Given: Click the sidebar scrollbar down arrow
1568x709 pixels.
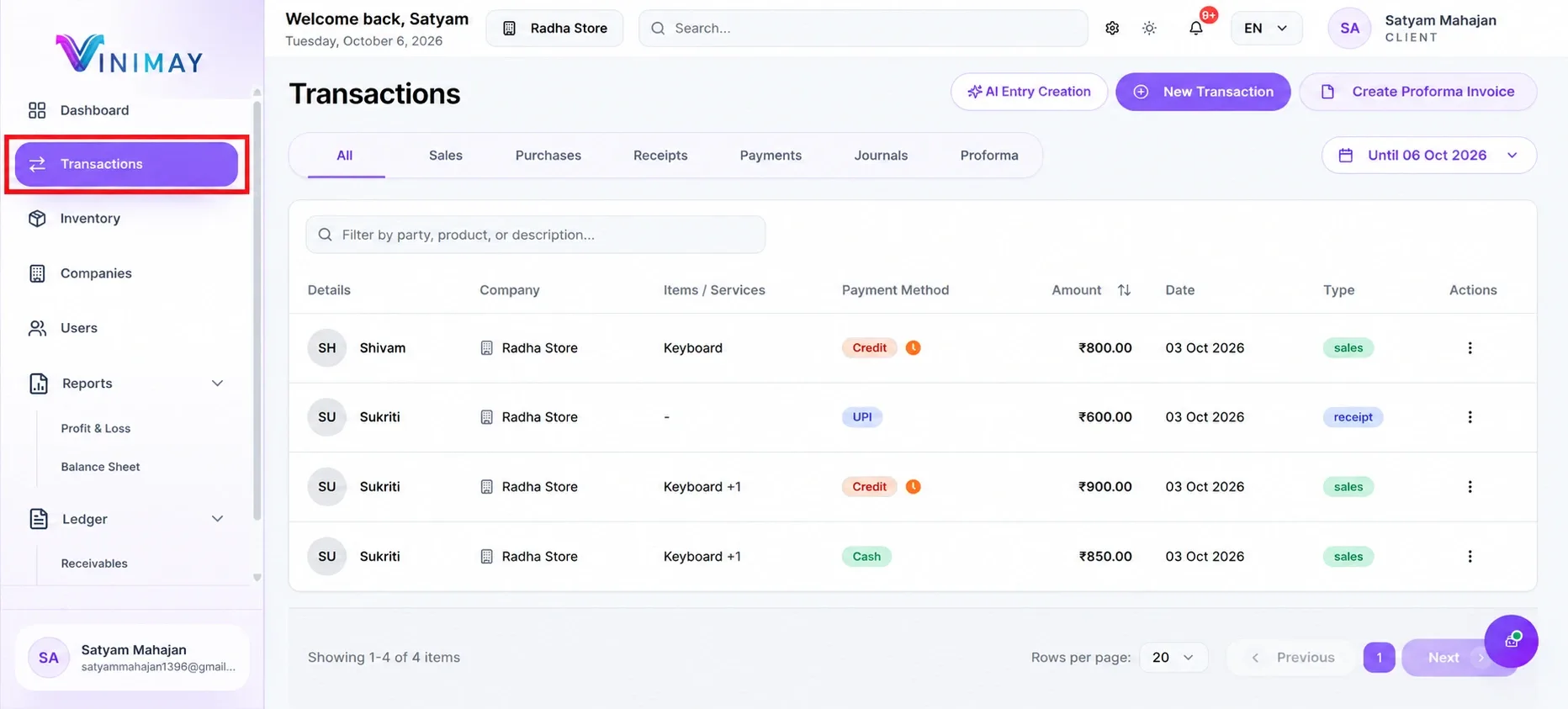Looking at the screenshot, I should (x=257, y=578).
